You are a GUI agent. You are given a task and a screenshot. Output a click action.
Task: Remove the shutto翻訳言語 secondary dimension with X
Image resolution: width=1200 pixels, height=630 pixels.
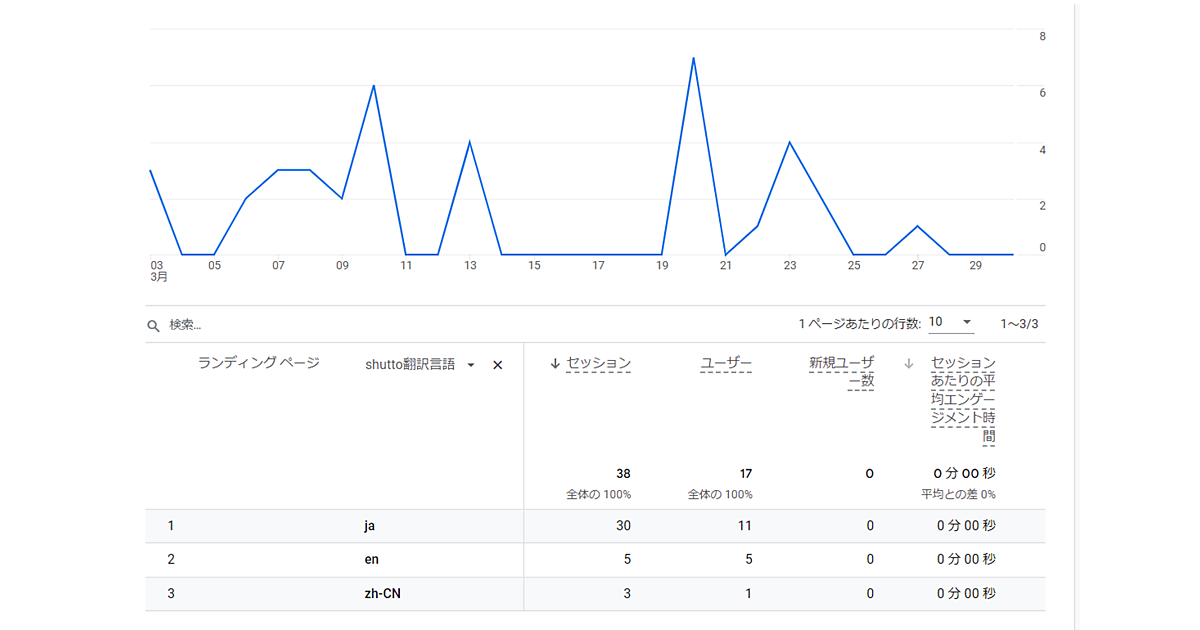pyautogui.click(x=498, y=365)
